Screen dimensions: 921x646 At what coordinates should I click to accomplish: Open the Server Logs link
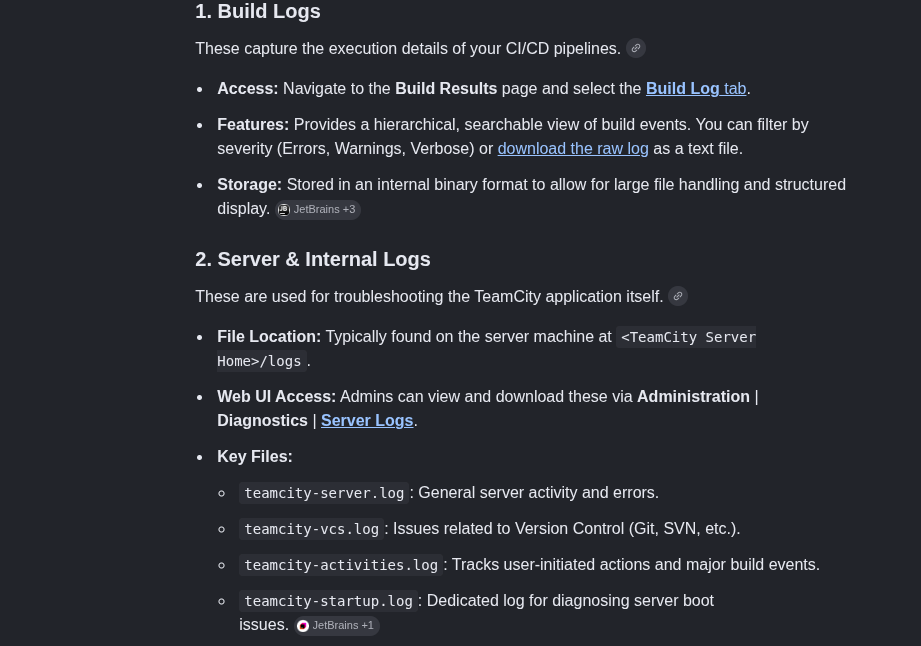point(367,420)
